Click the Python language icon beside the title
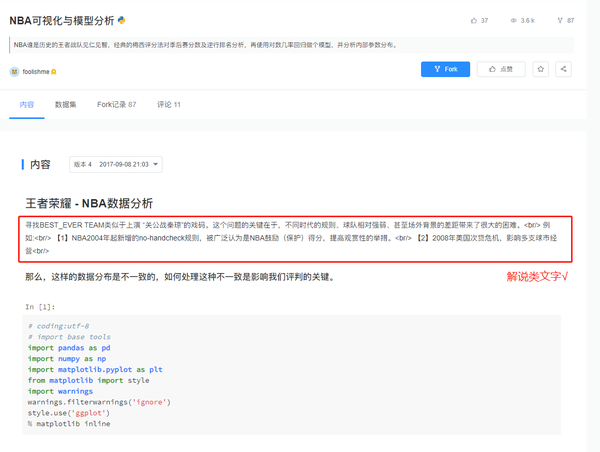 122,20
